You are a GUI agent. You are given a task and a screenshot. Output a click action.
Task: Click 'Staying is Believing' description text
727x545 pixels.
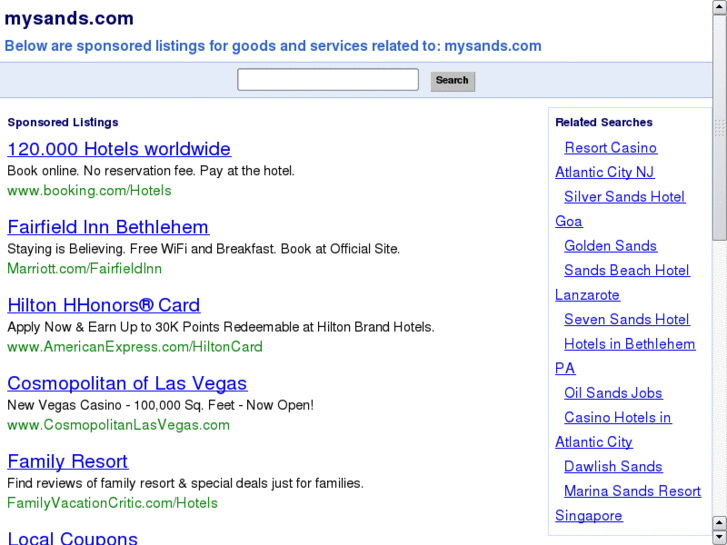[x=204, y=249]
